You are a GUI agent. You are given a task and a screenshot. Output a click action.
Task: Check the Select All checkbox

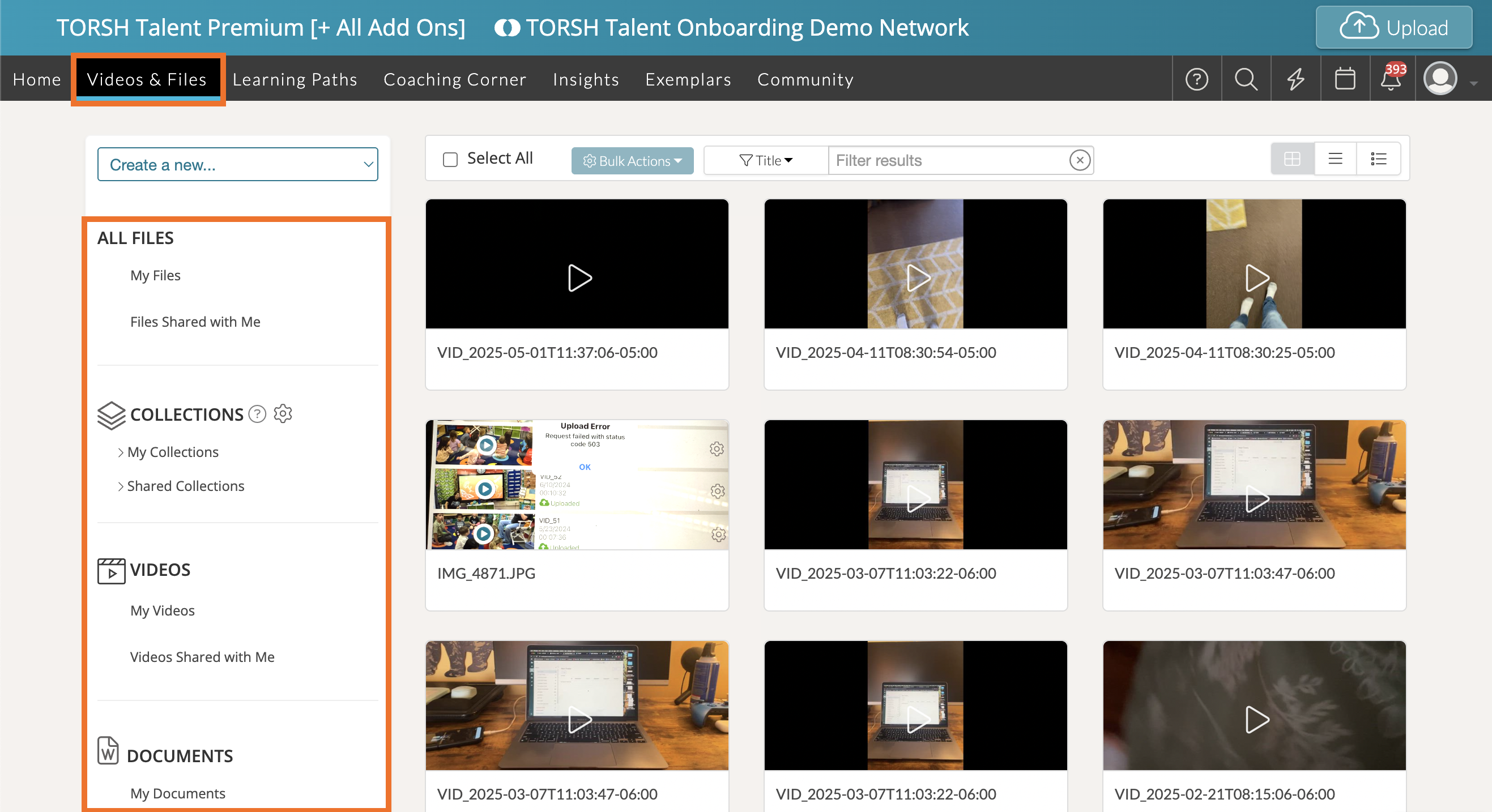[x=450, y=159]
